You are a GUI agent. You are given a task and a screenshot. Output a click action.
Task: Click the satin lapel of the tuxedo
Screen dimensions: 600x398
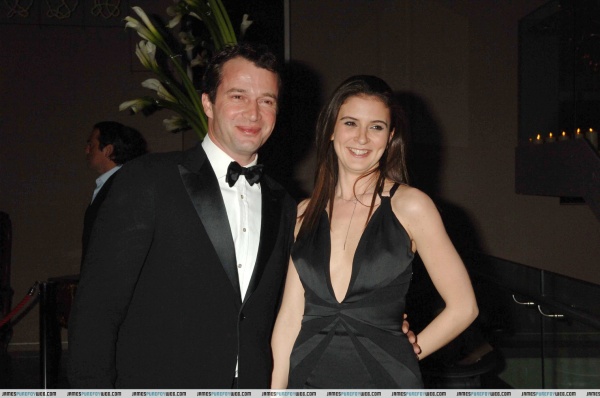click(x=209, y=214)
